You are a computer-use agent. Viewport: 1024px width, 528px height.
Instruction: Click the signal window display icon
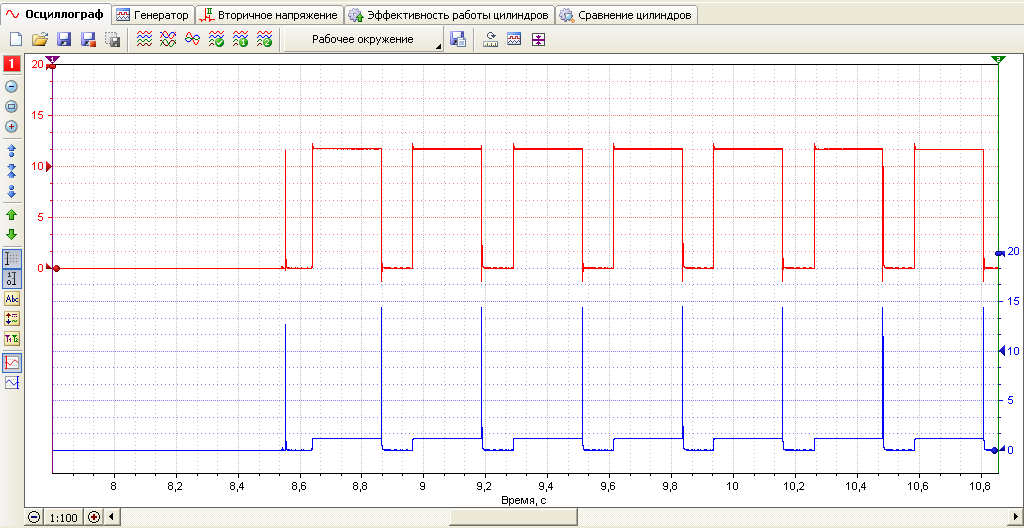click(514, 39)
